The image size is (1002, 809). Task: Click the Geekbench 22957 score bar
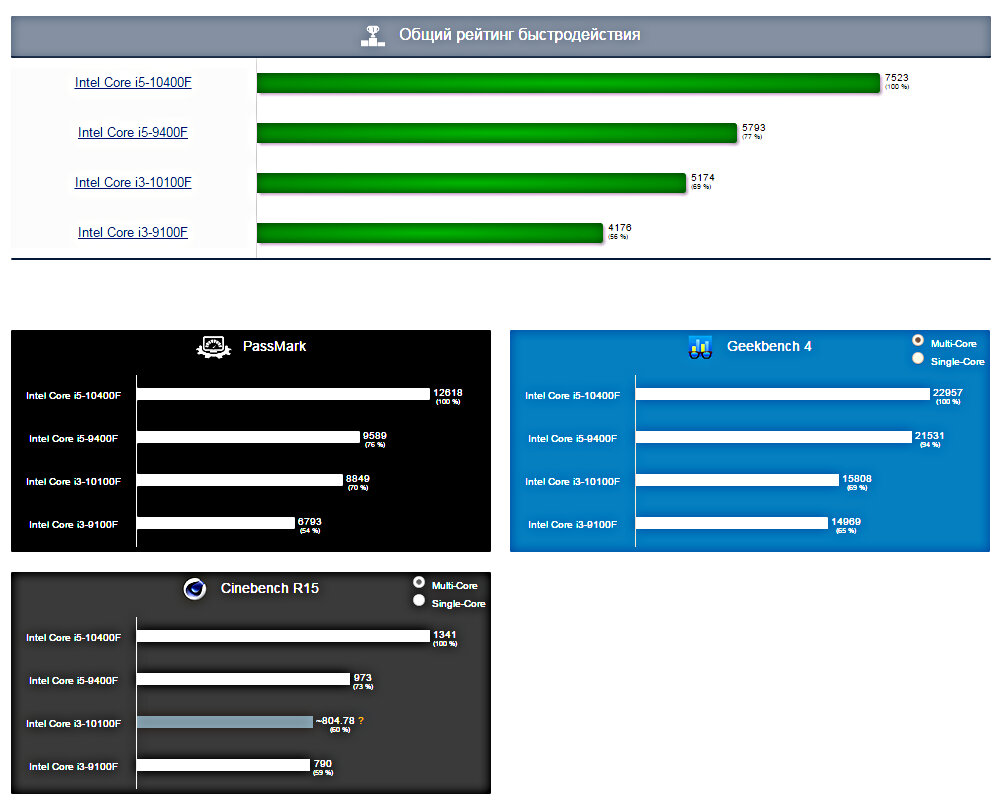tap(783, 394)
